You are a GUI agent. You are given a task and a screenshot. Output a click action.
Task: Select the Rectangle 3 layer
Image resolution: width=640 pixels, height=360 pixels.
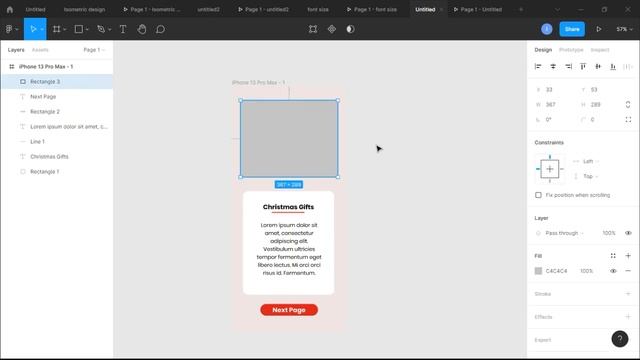[57, 82]
